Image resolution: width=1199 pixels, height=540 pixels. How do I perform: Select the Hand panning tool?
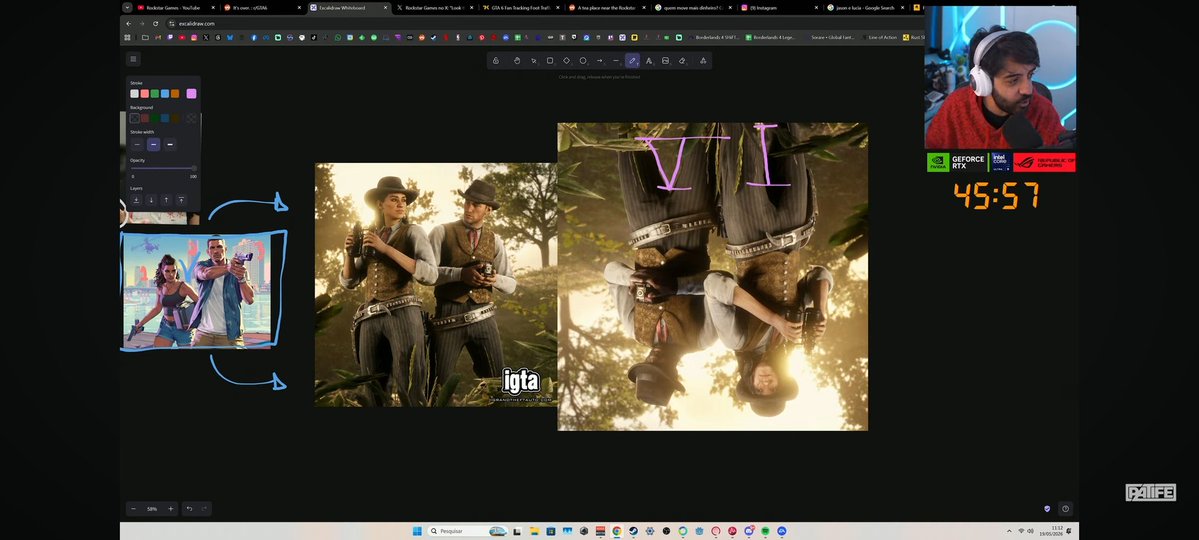pyautogui.click(x=517, y=60)
